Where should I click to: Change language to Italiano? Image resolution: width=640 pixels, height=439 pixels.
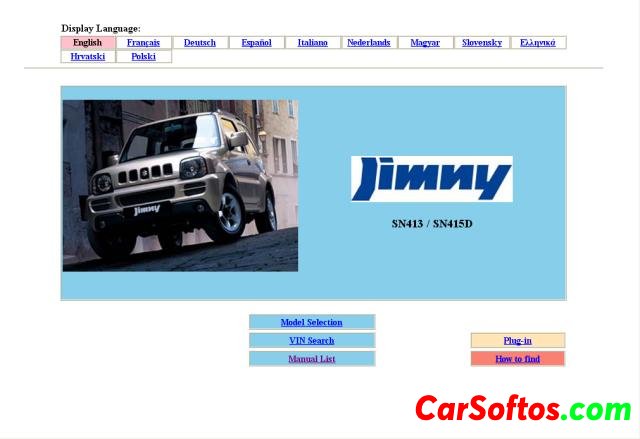tap(312, 43)
